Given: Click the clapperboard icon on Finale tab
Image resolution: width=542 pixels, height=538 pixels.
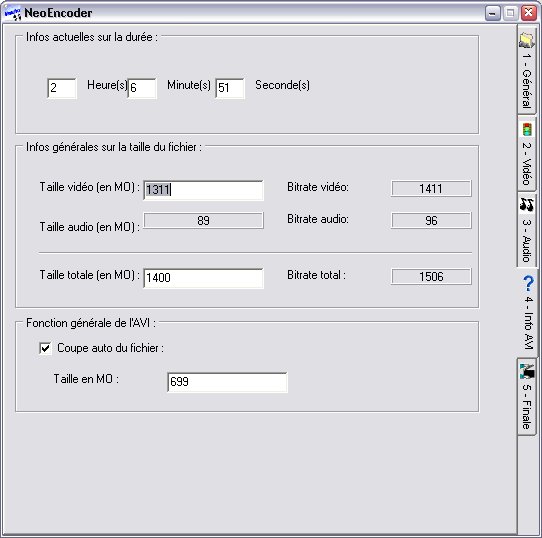Looking at the screenshot, I should tap(527, 371).
